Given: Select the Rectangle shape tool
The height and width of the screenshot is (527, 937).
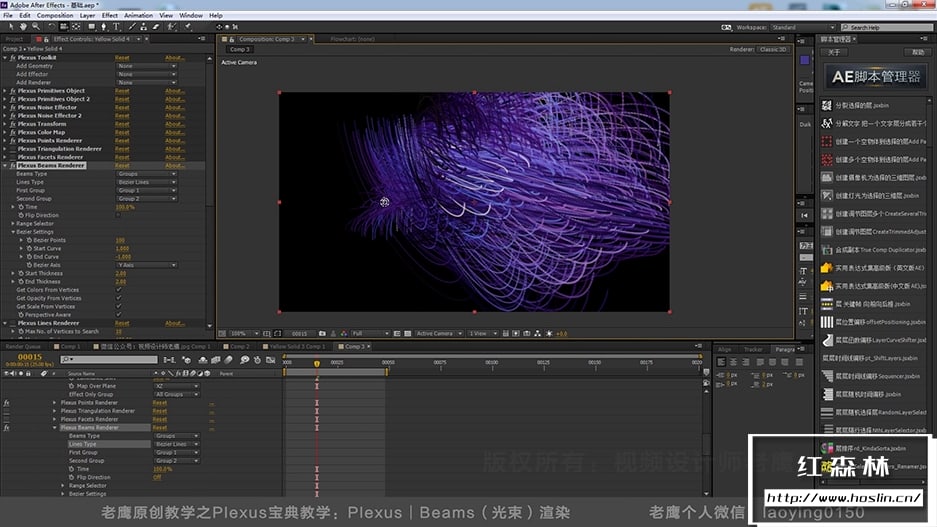Looking at the screenshot, I should (x=91, y=27).
